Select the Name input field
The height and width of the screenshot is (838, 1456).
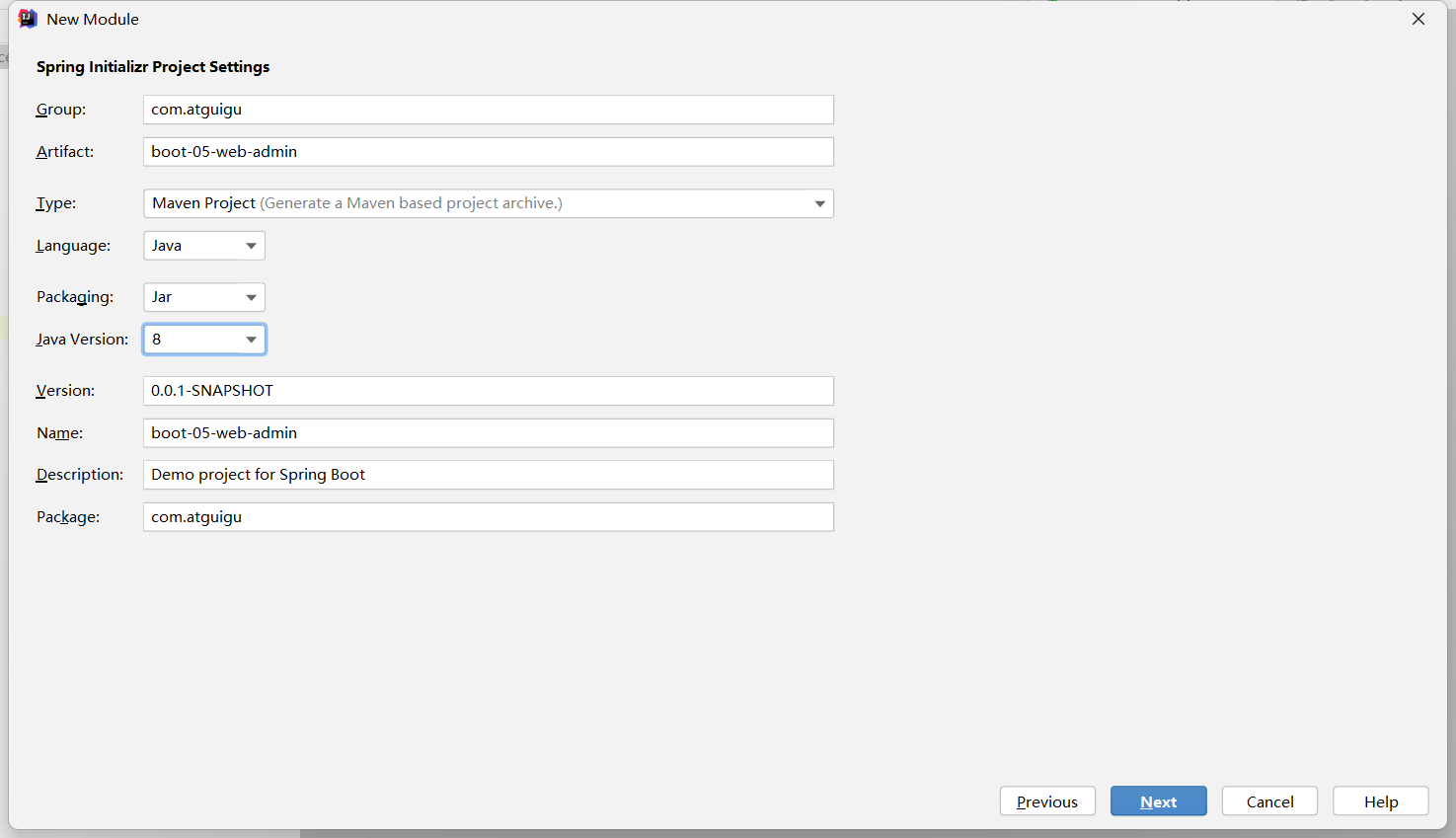click(488, 433)
